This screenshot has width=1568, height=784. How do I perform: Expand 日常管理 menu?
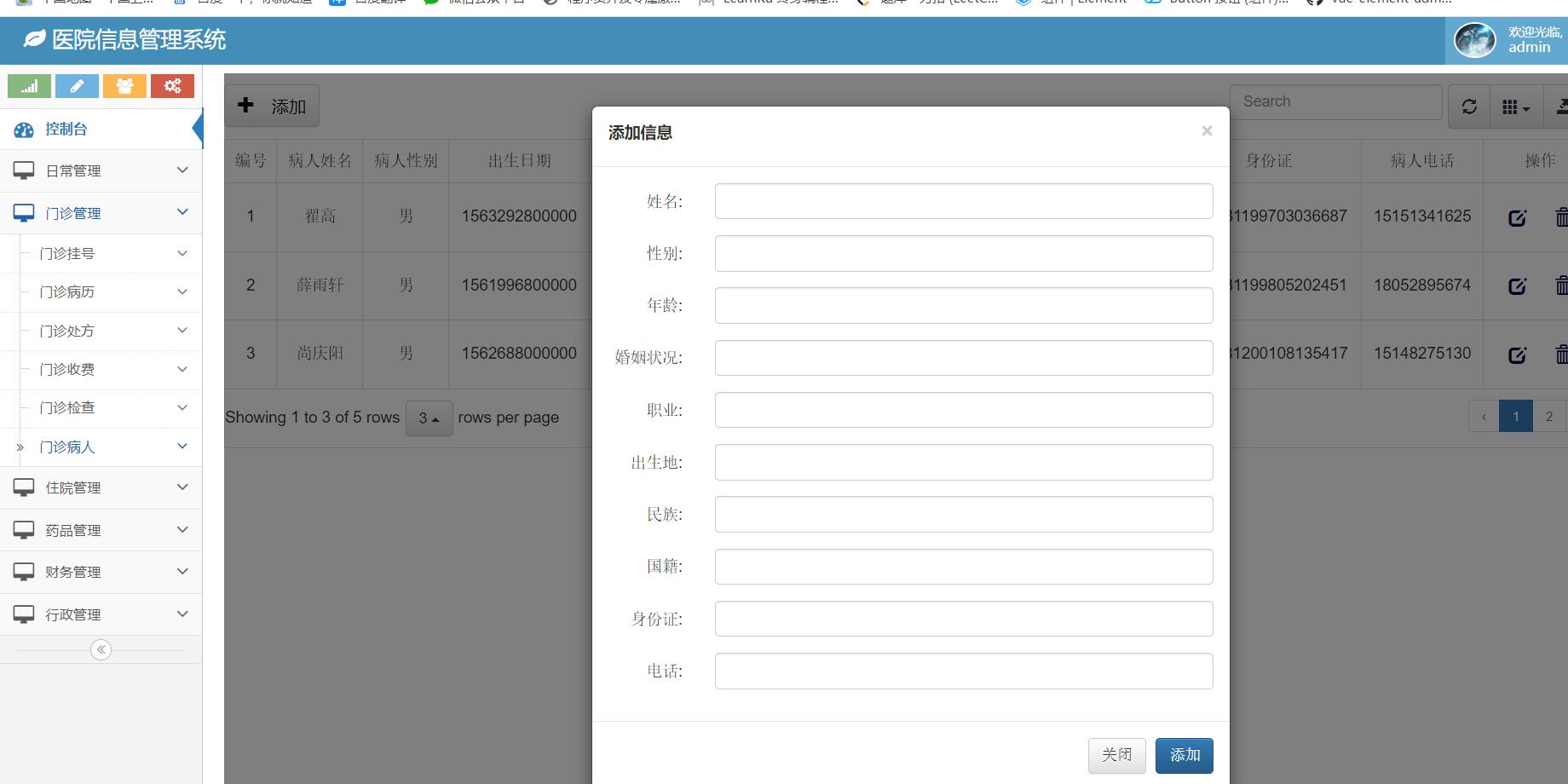[101, 170]
